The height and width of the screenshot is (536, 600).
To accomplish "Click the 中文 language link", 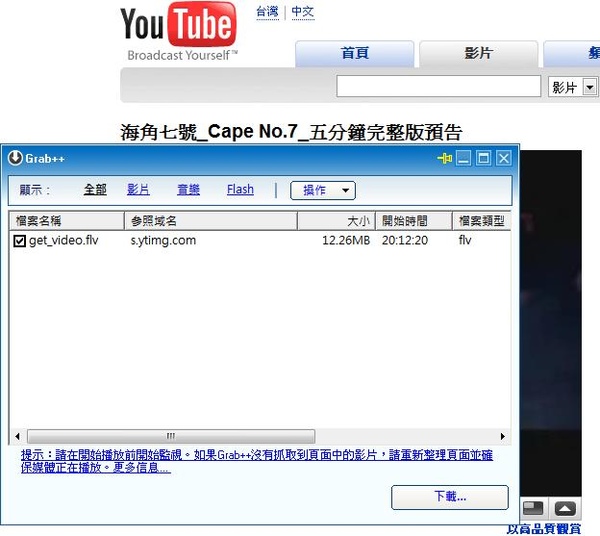I will point(303,12).
